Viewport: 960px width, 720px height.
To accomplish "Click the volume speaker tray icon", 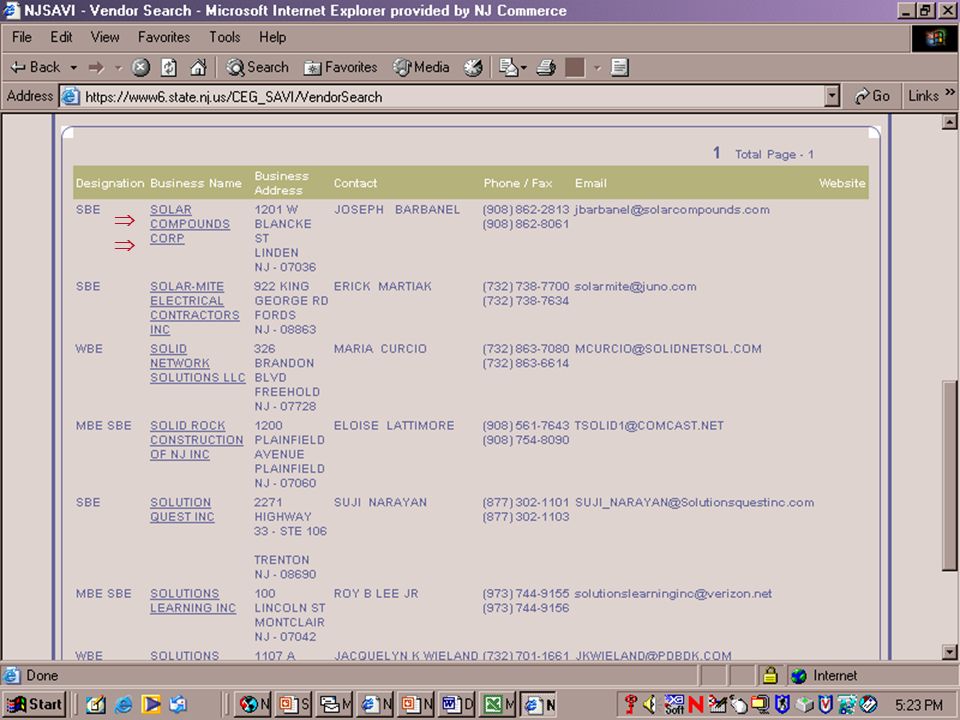I will (x=650, y=705).
